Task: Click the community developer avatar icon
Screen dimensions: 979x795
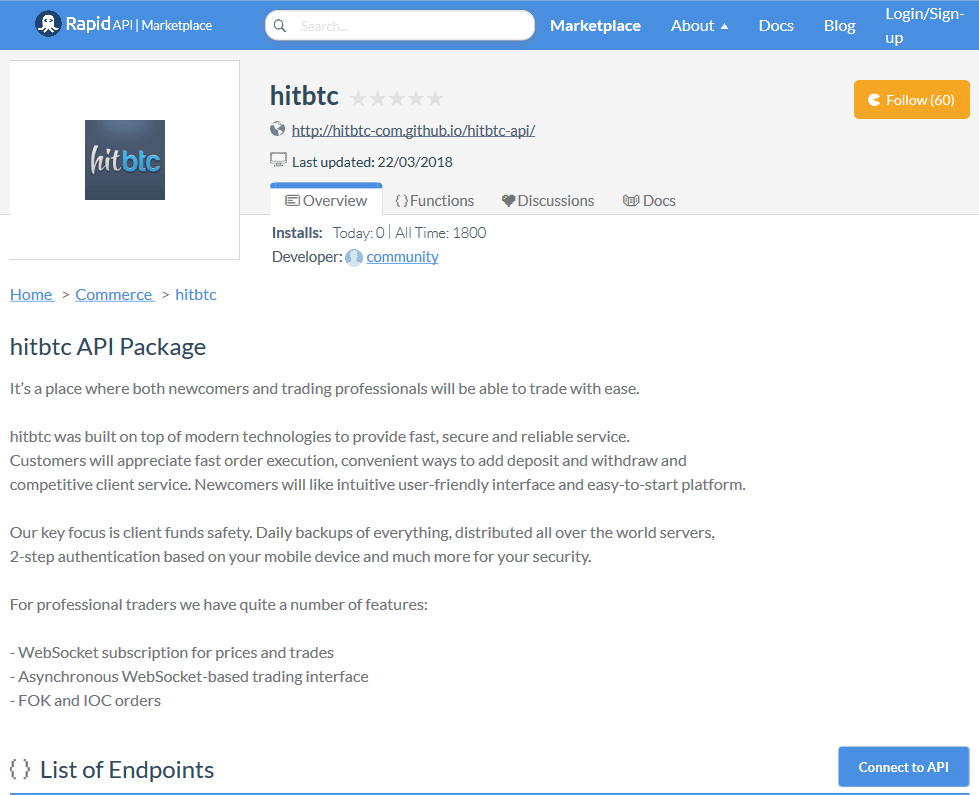Action: [x=354, y=257]
